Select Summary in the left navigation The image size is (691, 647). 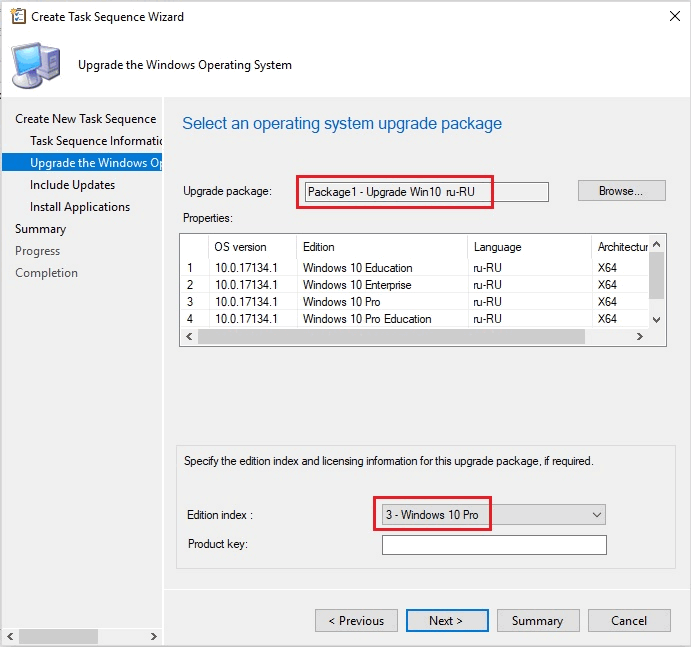click(x=41, y=229)
